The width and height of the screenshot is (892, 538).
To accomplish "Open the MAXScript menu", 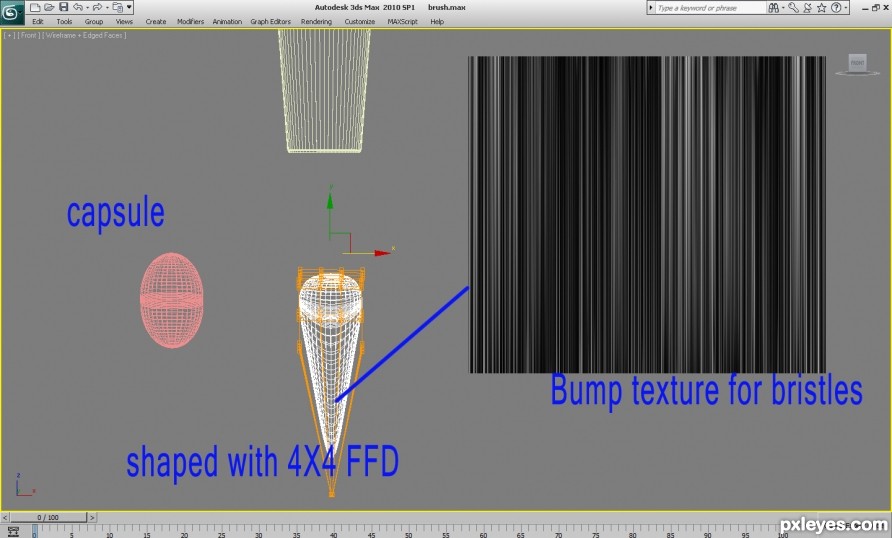I will [x=402, y=22].
